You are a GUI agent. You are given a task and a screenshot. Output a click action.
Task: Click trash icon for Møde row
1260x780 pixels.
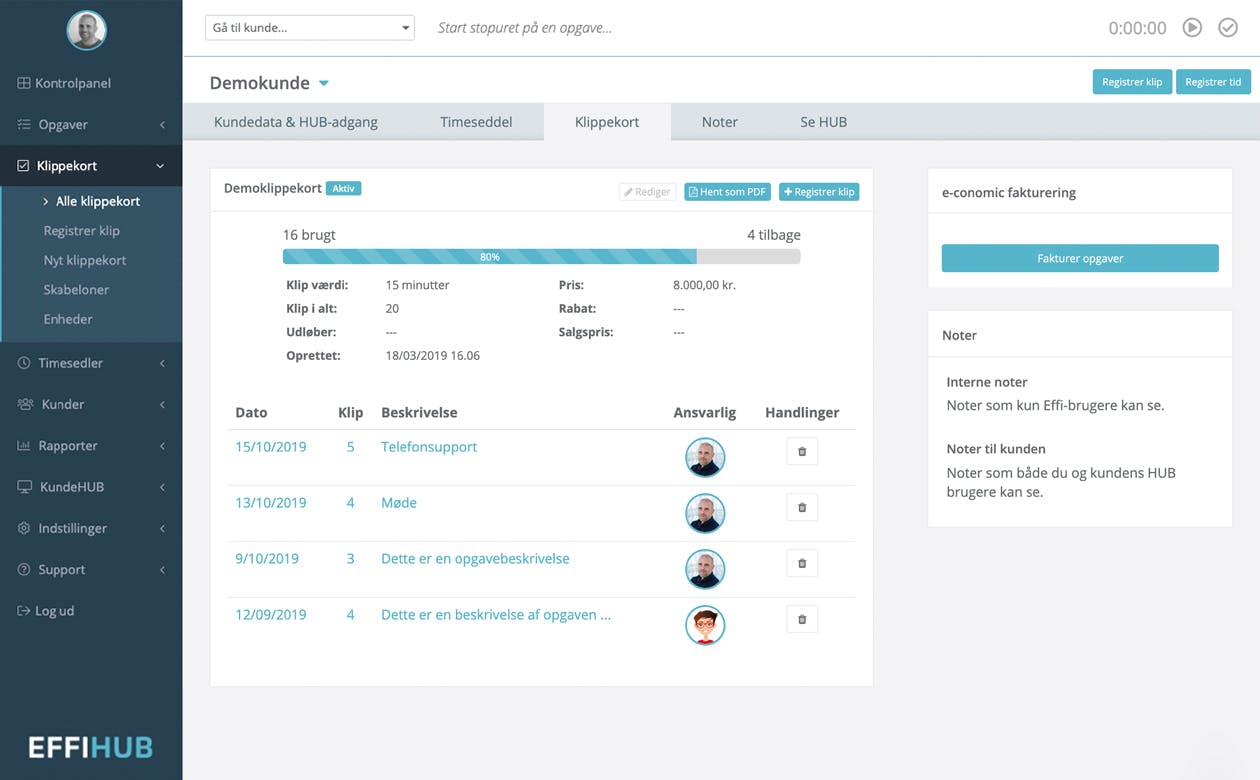coord(801,508)
